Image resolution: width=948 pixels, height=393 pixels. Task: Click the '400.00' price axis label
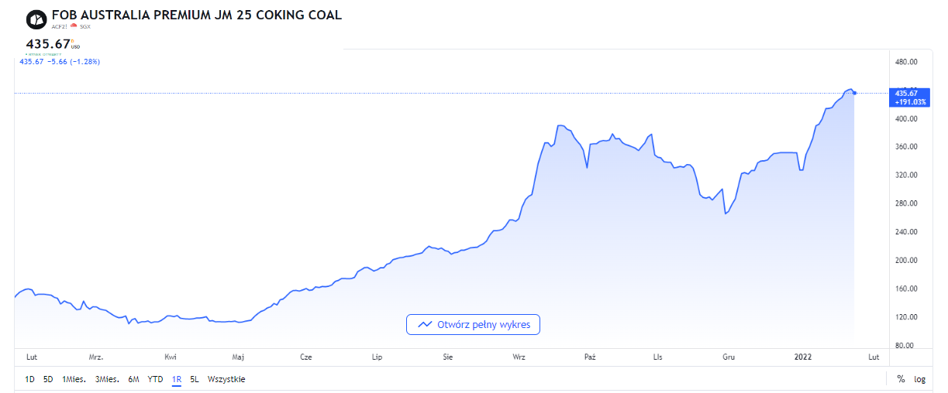[x=906, y=119]
